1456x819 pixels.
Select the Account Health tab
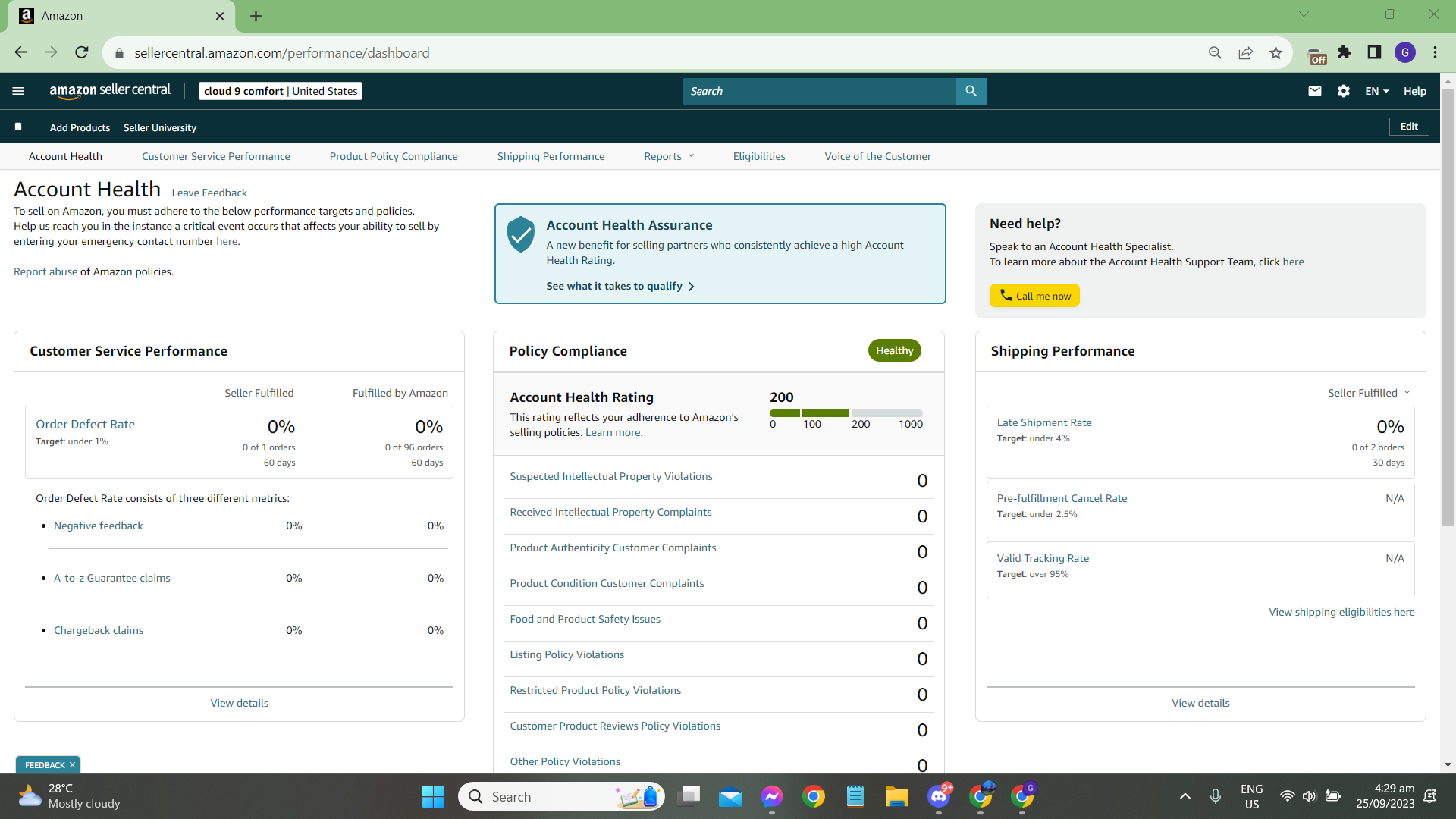pos(65,156)
